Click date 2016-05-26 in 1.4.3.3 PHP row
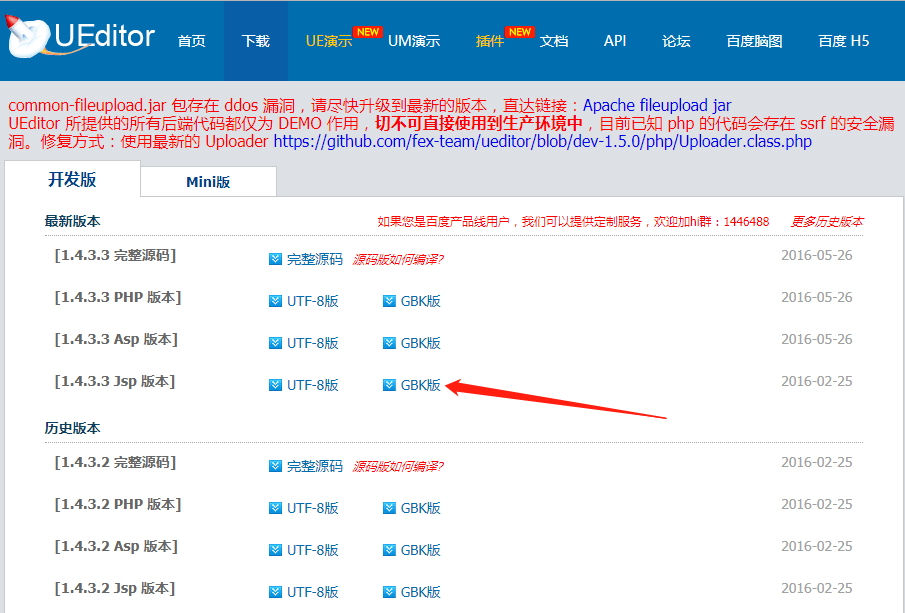Viewport: 905px width, 613px height. click(x=817, y=297)
